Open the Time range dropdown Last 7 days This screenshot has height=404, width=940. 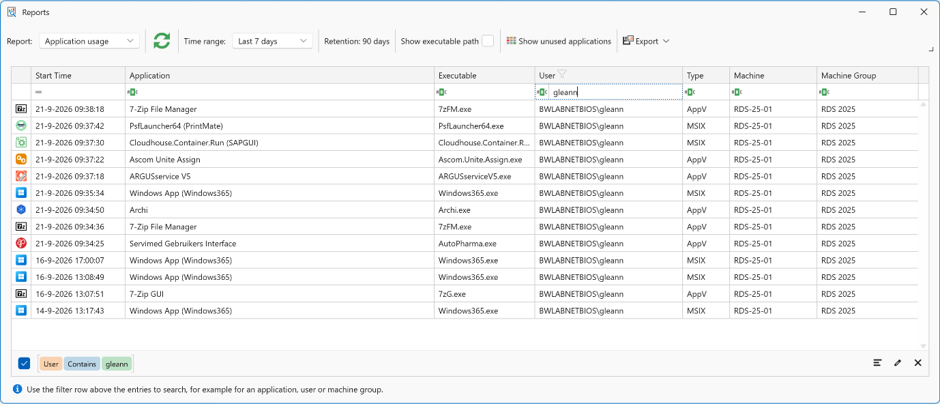pos(272,41)
